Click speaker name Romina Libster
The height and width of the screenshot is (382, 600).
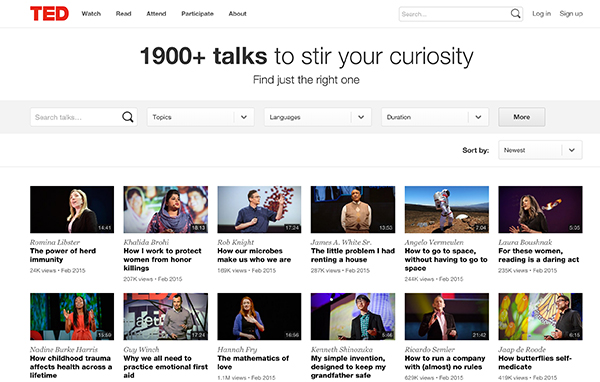coord(55,242)
